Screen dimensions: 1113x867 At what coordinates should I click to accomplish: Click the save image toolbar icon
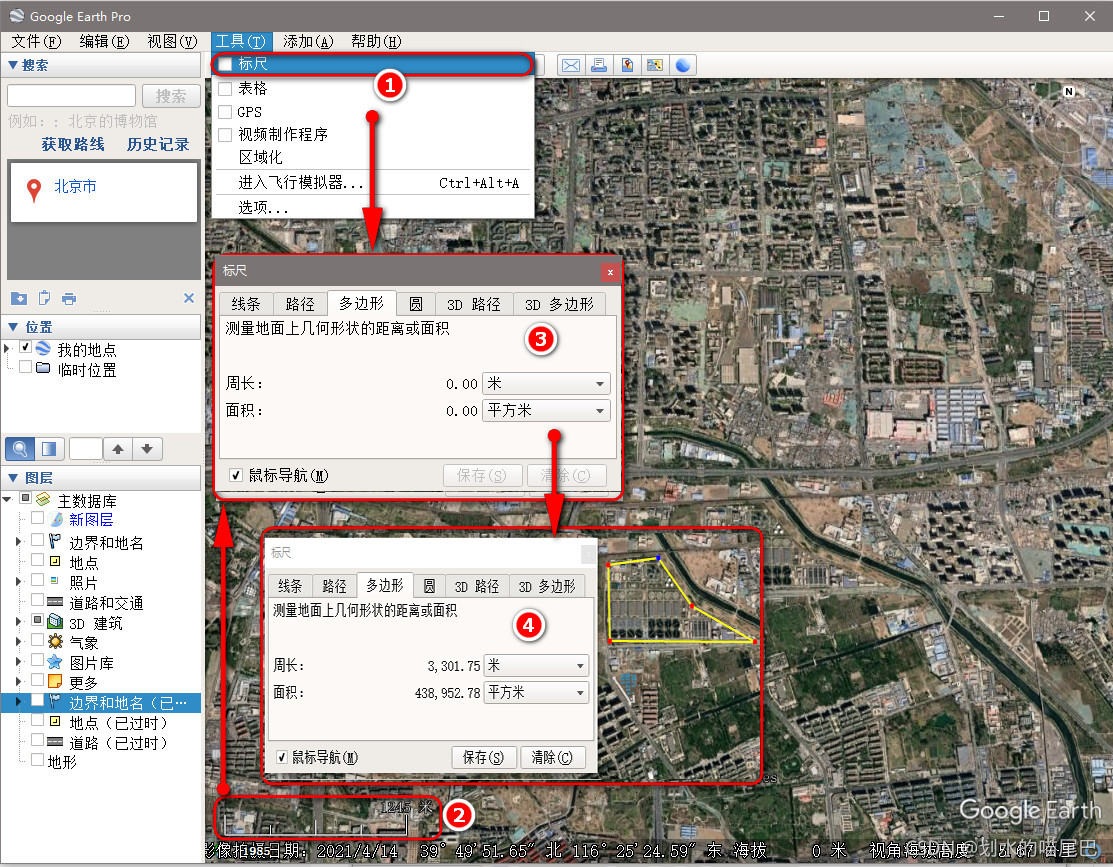click(x=627, y=65)
